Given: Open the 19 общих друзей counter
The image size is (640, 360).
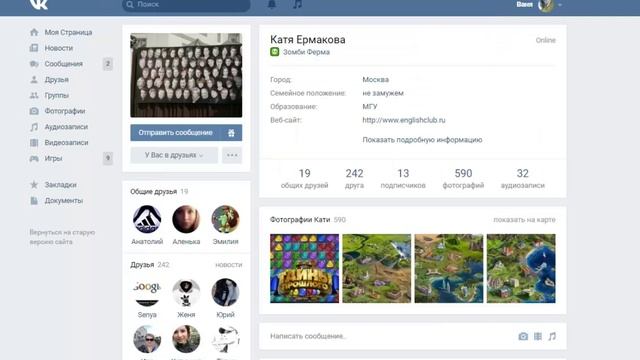Looking at the screenshot, I should [x=304, y=178].
